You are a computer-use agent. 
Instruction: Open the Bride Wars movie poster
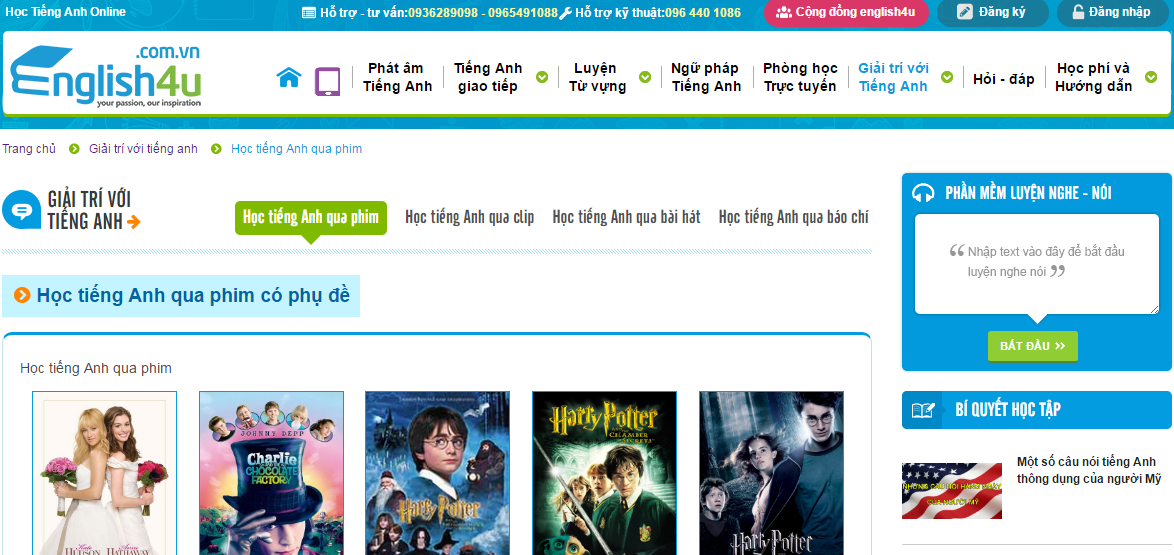[x=105, y=473]
